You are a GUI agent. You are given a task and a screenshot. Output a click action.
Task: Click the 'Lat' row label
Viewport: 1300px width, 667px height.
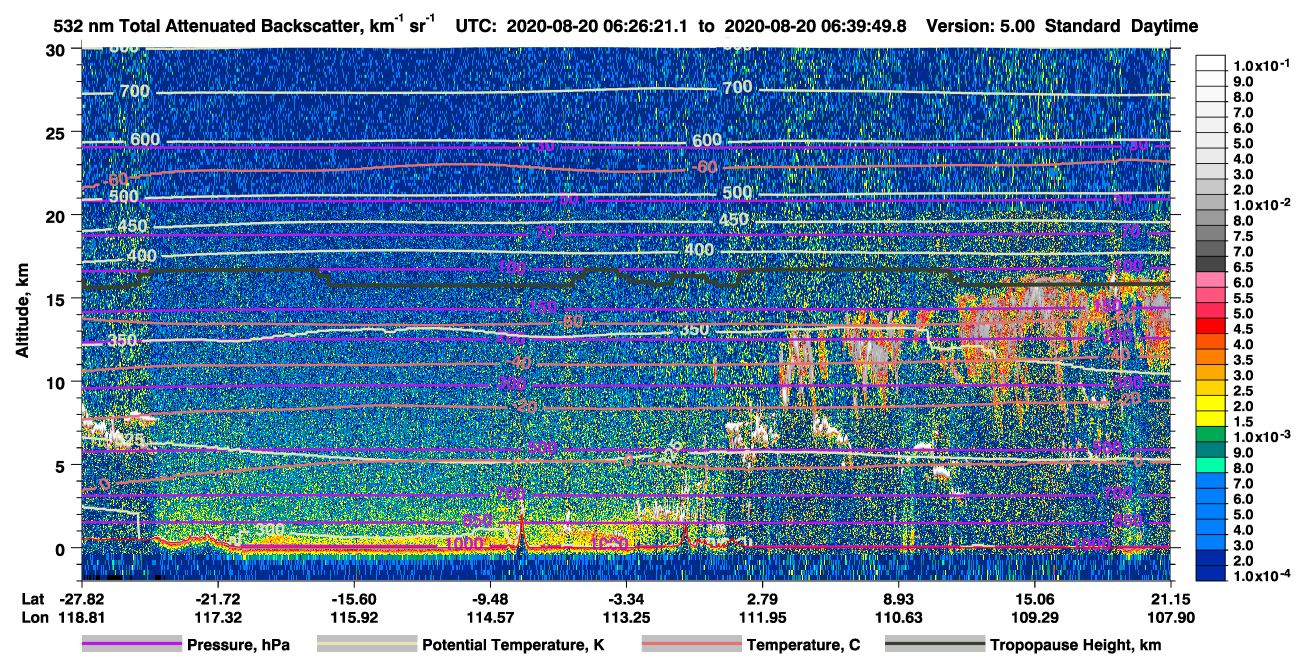point(35,598)
